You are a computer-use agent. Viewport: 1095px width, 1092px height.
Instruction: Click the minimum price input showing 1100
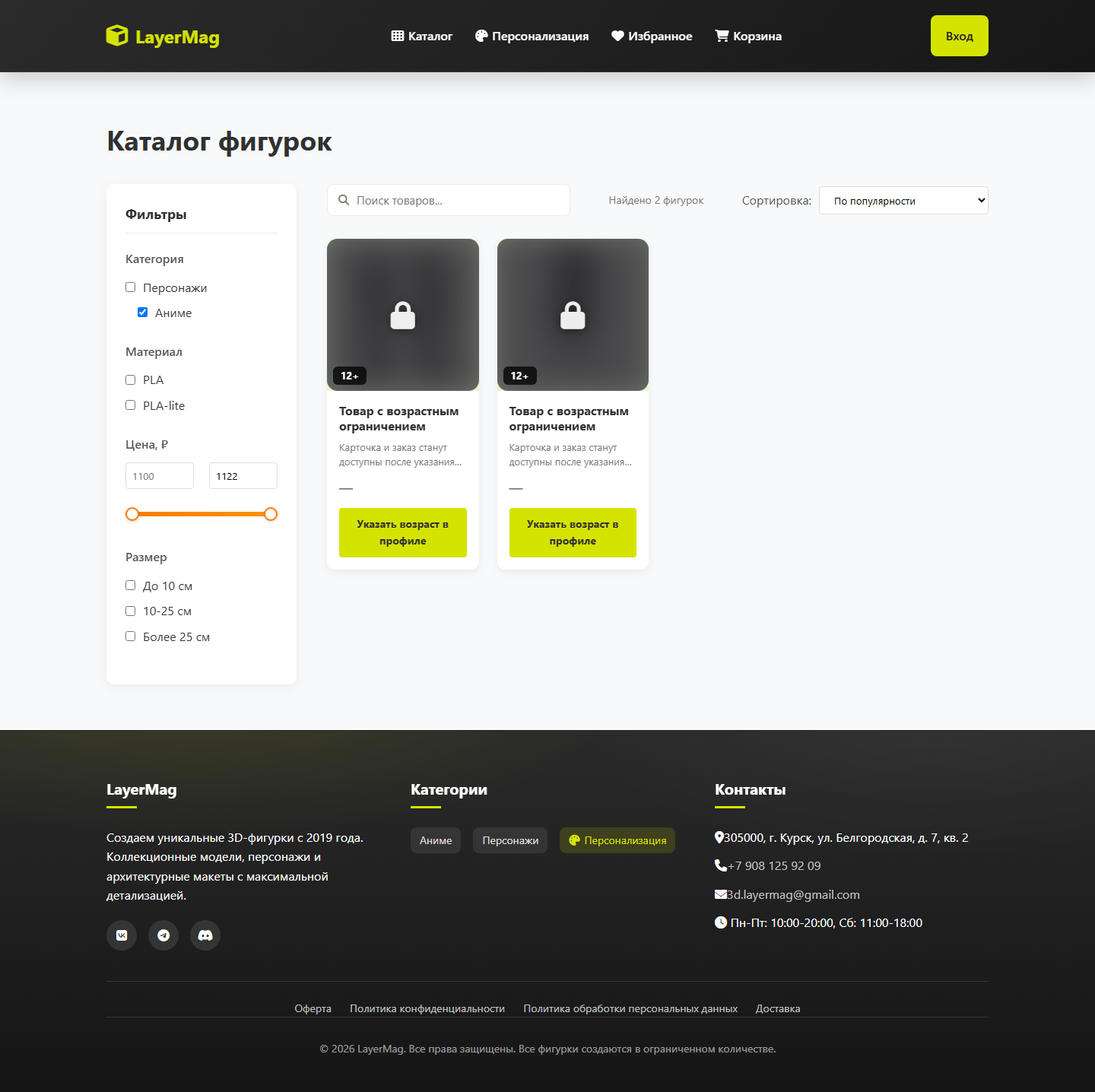pos(160,476)
